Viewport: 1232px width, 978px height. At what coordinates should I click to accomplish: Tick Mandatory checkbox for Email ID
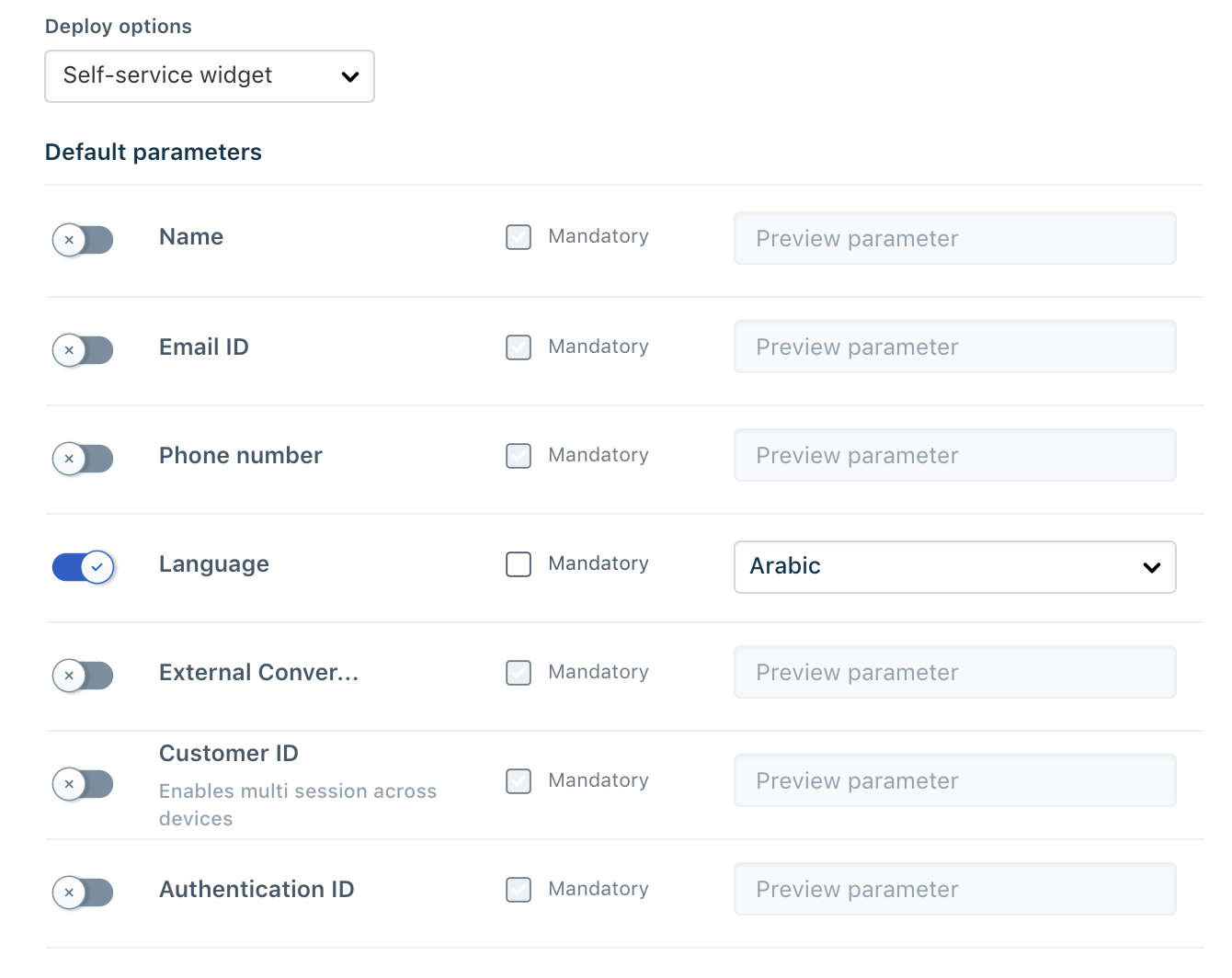point(519,347)
